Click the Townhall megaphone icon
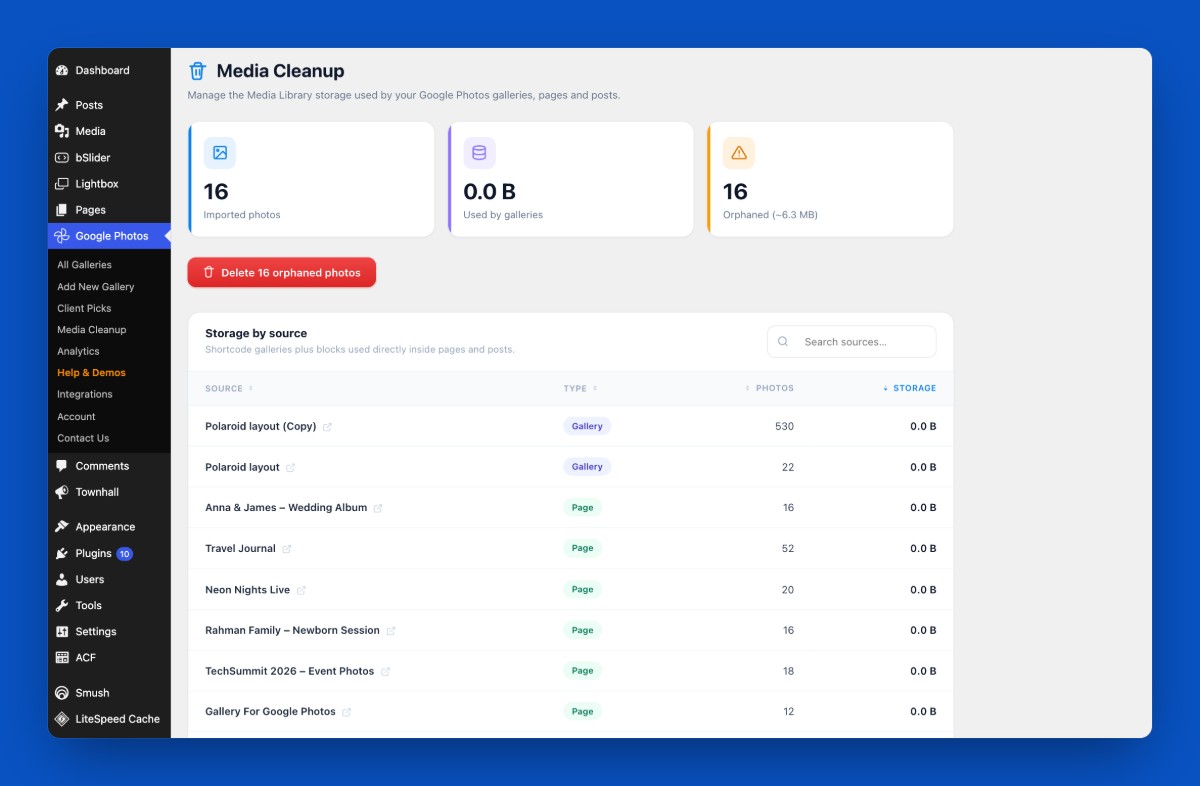The image size is (1200, 786). tap(62, 492)
